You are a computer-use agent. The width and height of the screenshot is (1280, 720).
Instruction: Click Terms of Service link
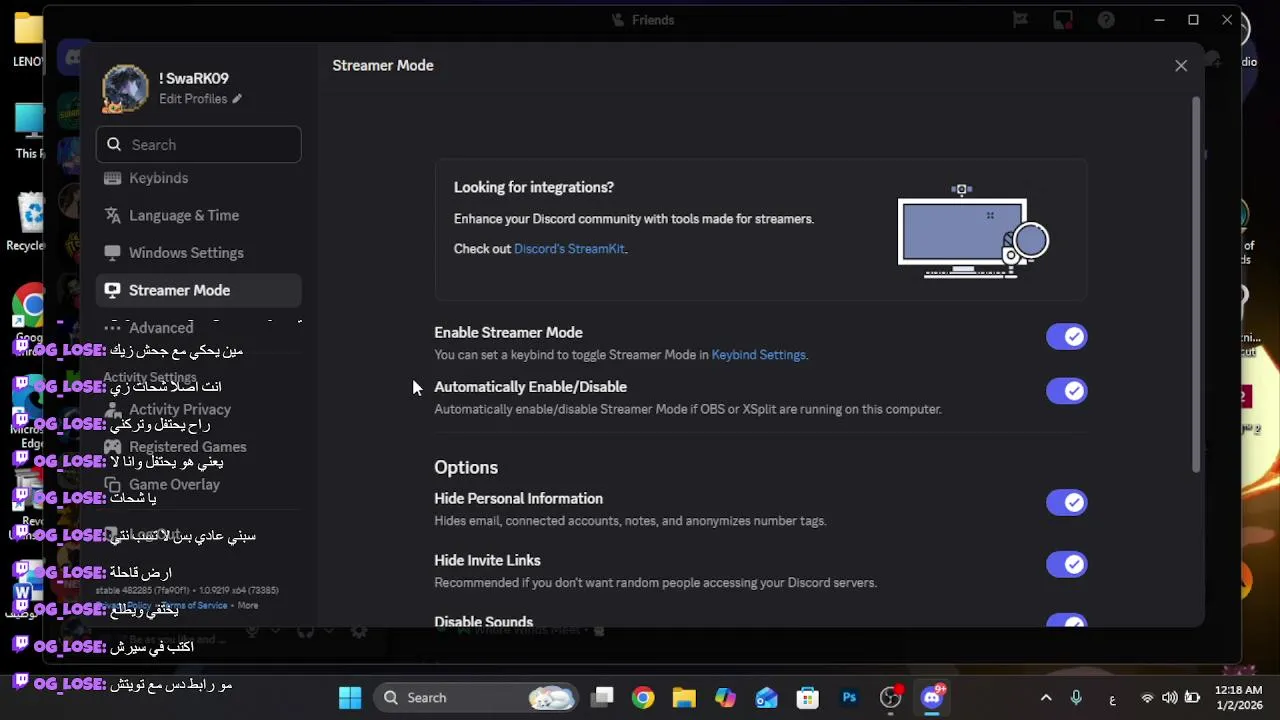(x=194, y=605)
